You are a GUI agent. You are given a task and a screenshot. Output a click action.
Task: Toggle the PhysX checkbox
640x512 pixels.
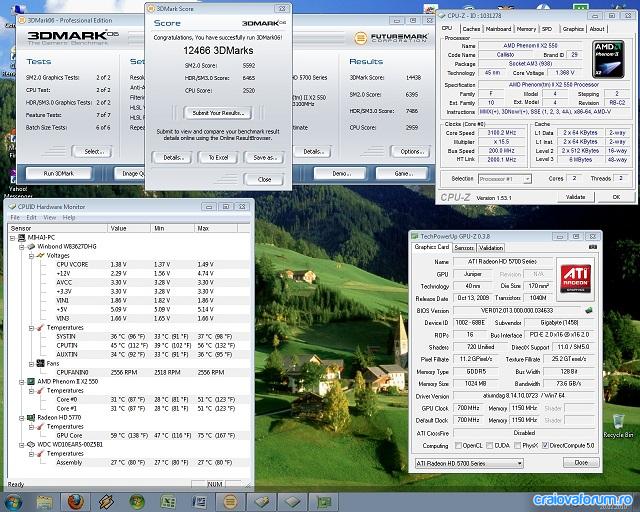tap(518, 445)
